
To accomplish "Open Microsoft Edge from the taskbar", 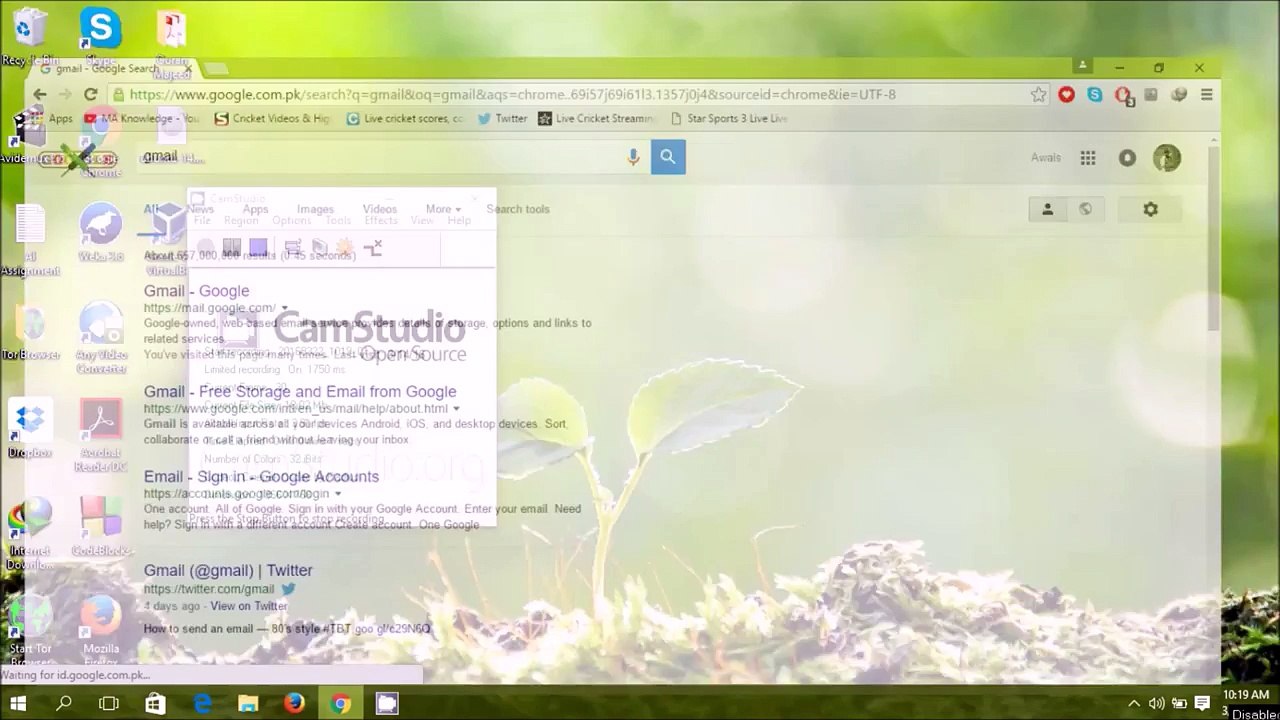I will (202, 704).
